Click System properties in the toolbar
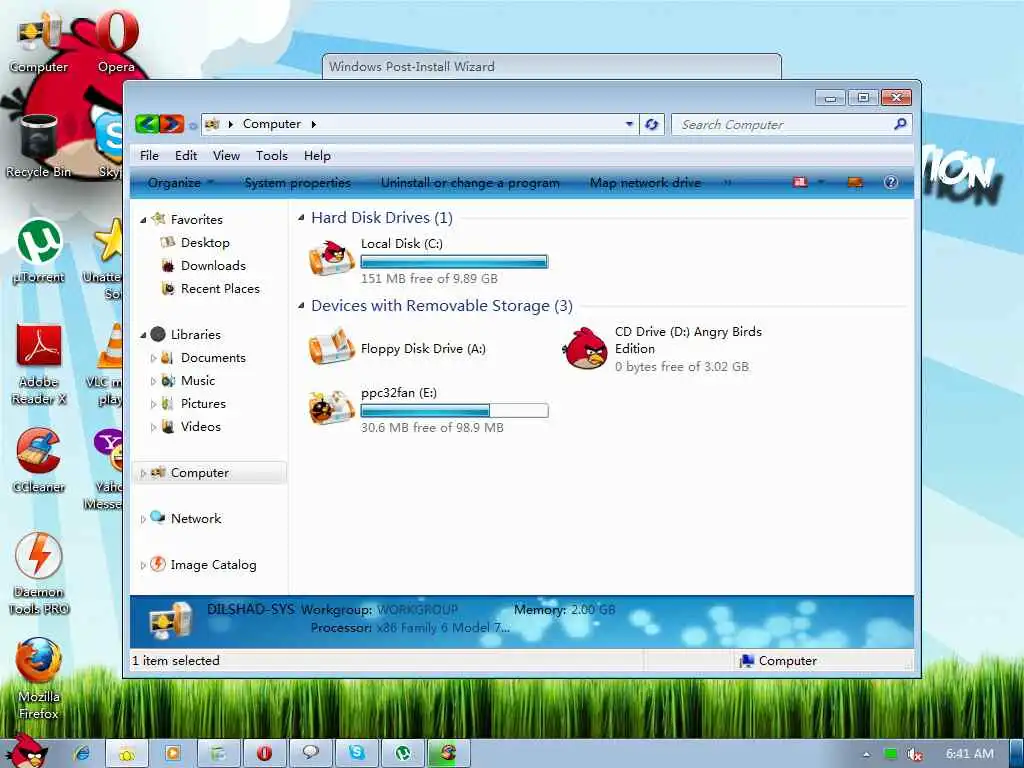 298,182
